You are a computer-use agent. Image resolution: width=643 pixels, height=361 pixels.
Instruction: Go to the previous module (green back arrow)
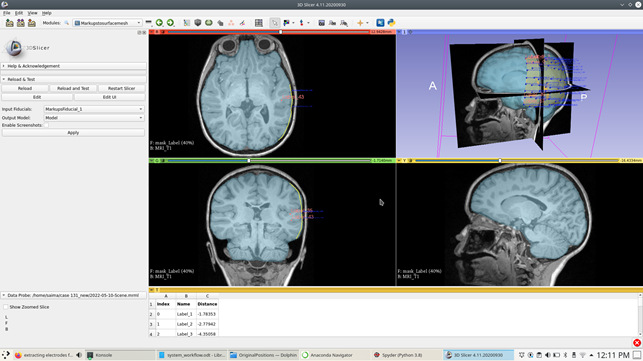[x=159, y=23]
